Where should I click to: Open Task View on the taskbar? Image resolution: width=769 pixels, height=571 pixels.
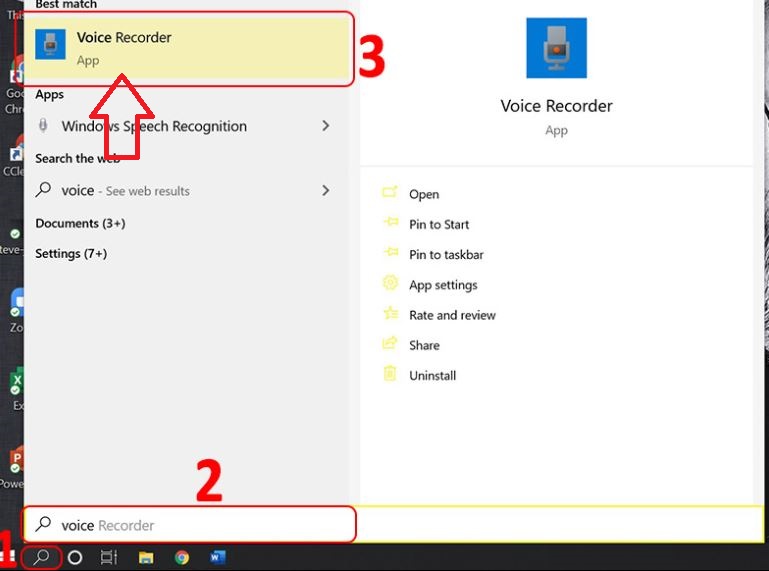(x=108, y=557)
